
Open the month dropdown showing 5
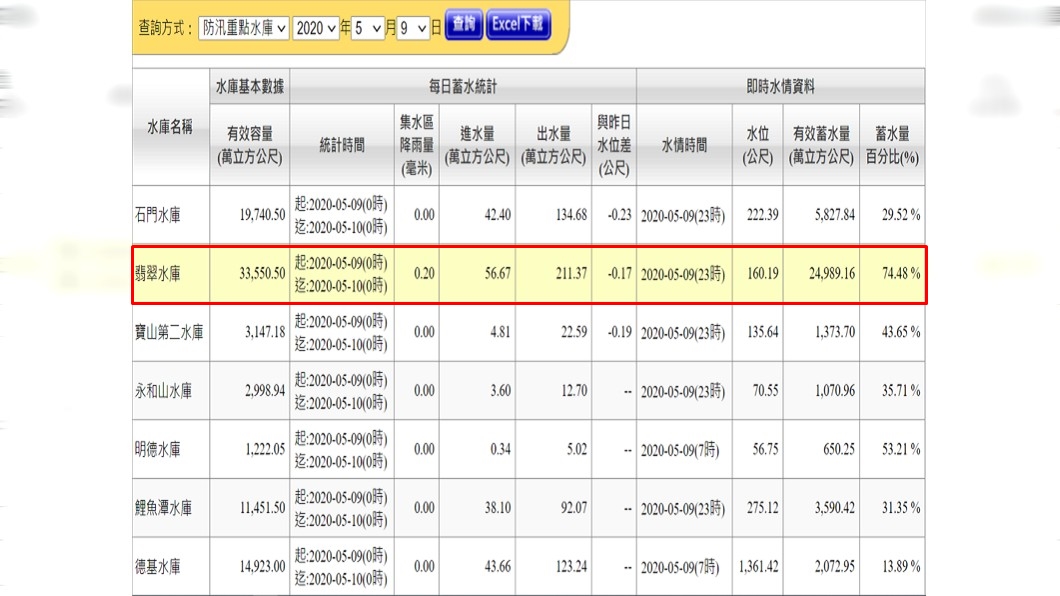point(368,28)
